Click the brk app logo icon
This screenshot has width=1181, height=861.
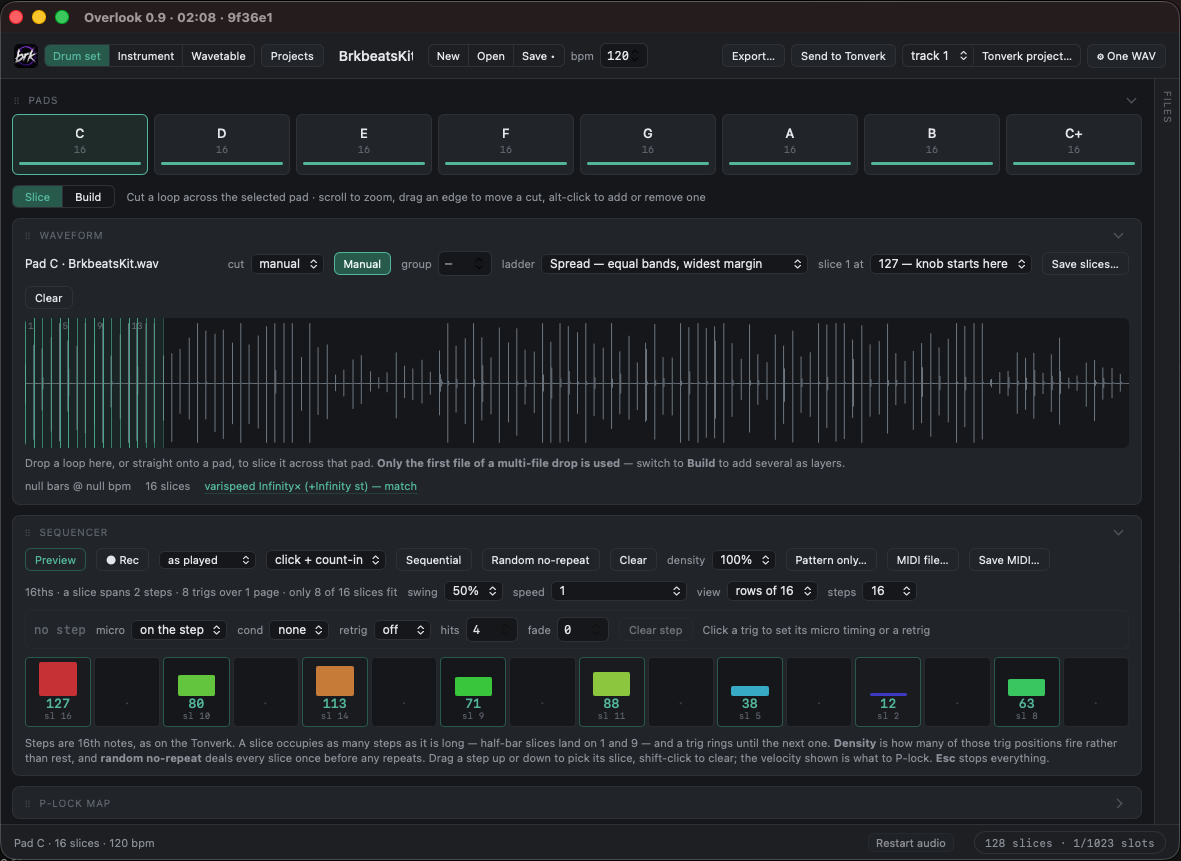tap(26, 56)
